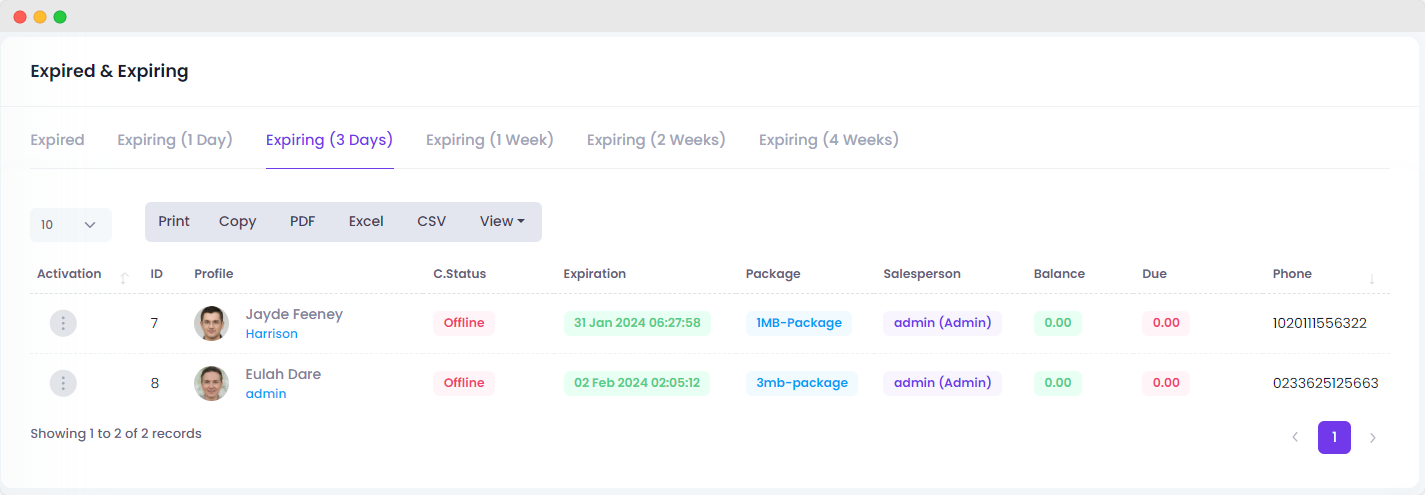The image size is (1425, 495).
Task: Select page 1 in the pagination
Action: [x=1334, y=437]
